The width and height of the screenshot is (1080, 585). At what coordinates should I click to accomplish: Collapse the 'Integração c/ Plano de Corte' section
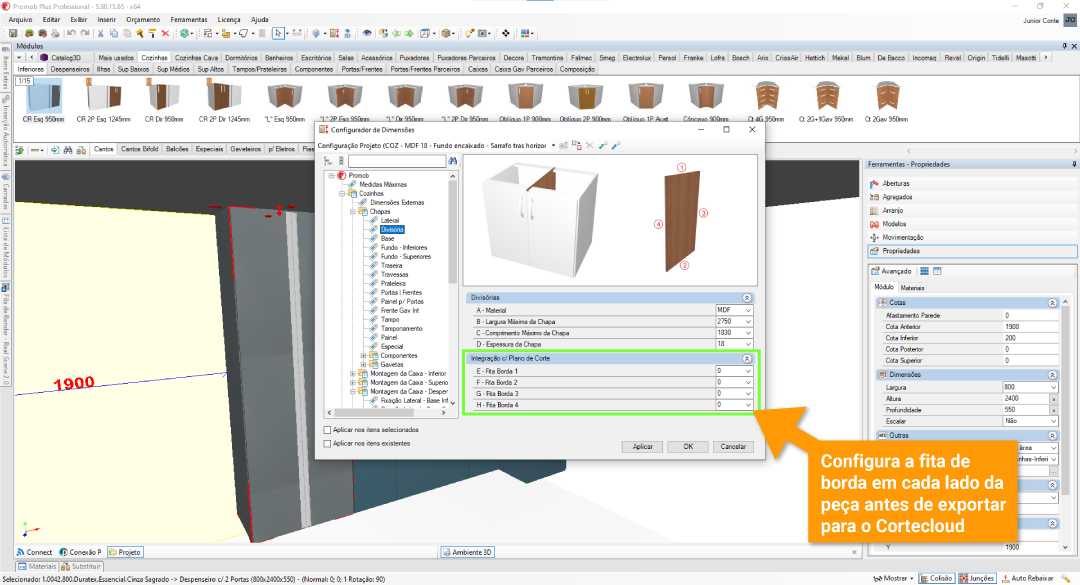coord(746,358)
